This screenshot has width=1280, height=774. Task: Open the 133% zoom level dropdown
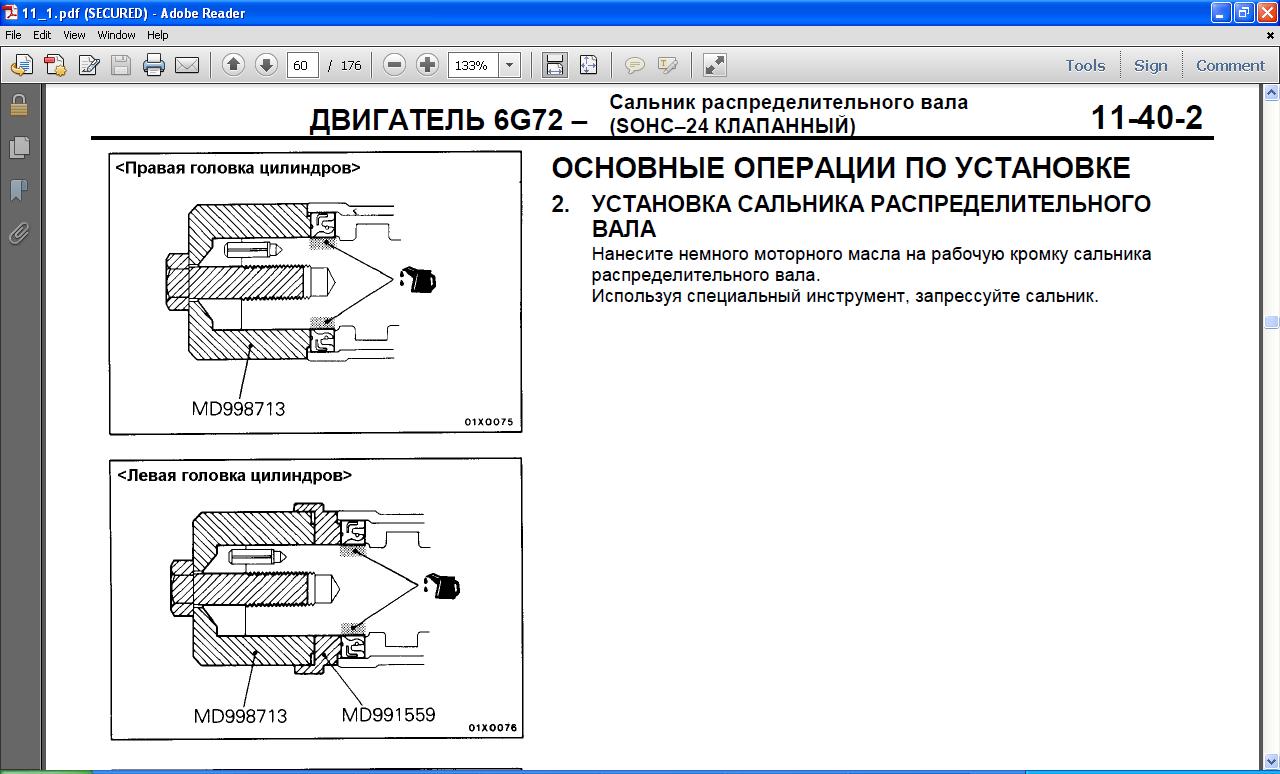click(509, 65)
